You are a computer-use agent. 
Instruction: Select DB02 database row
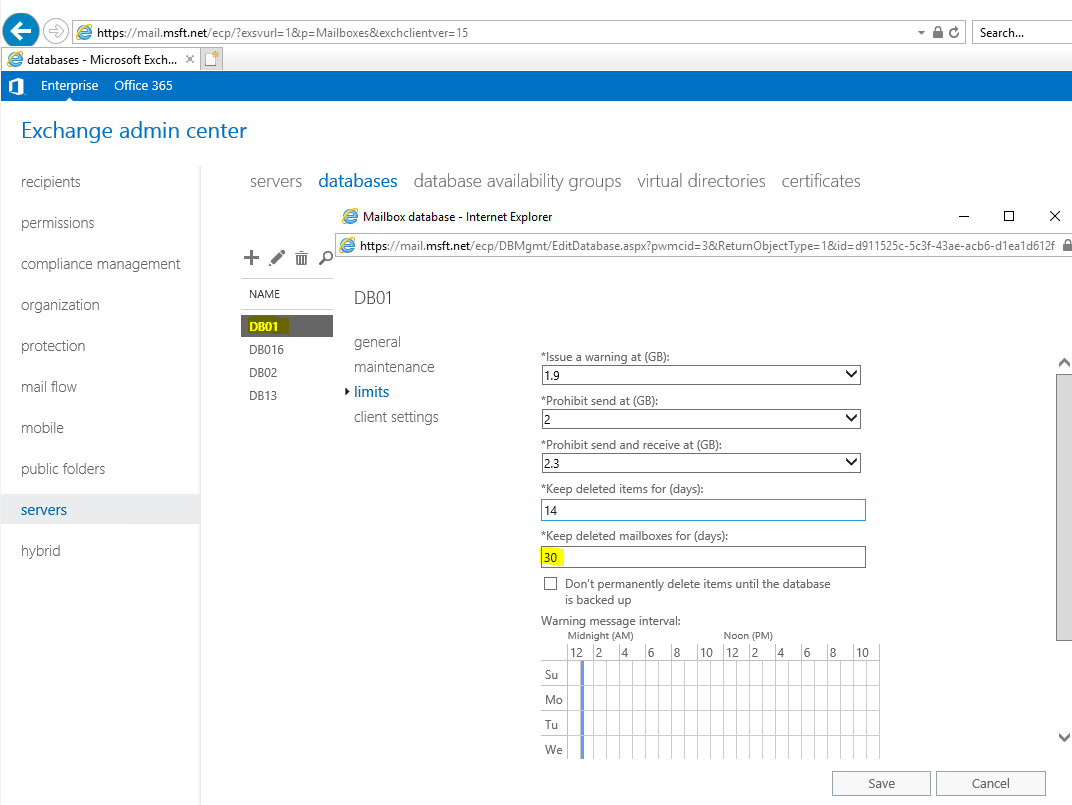[286, 373]
